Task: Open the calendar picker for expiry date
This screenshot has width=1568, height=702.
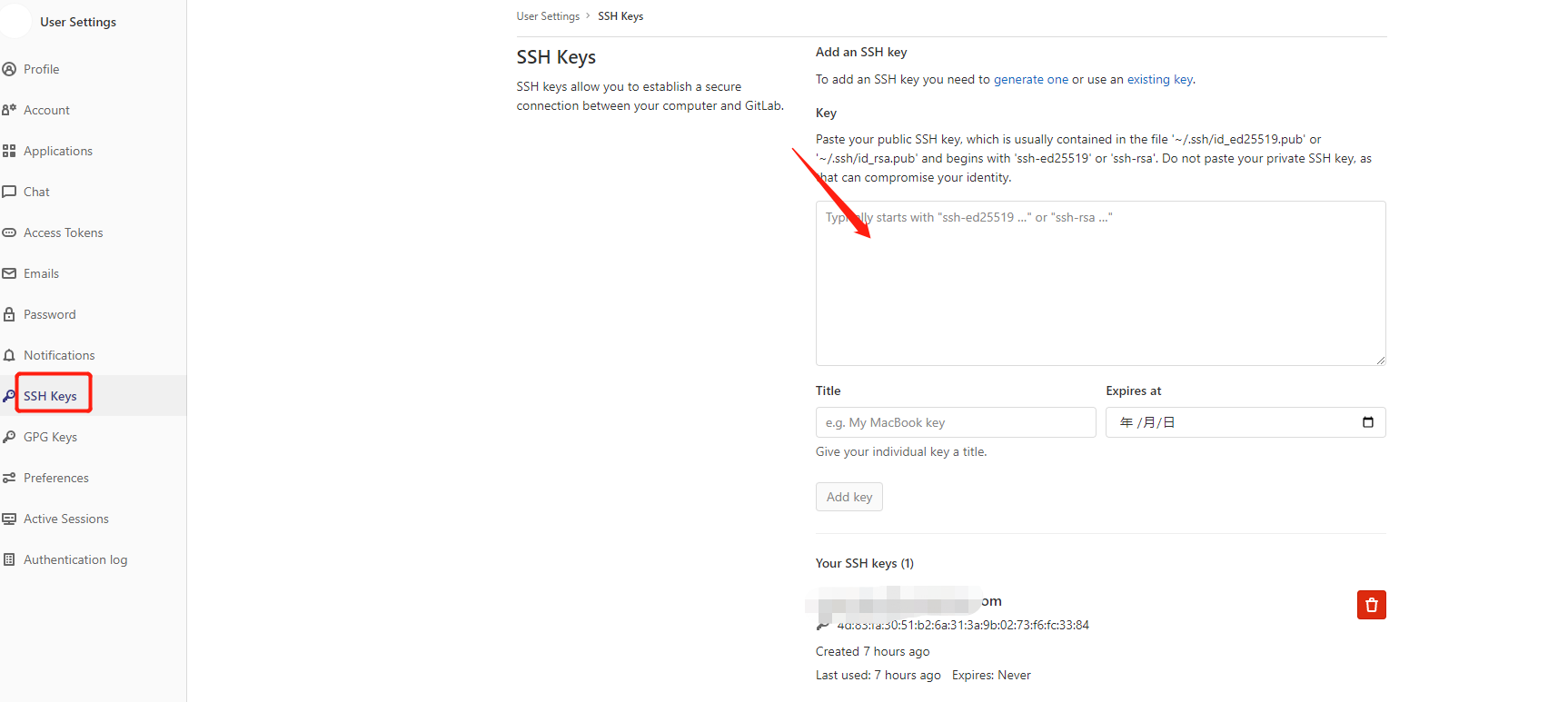Action: [1367, 422]
